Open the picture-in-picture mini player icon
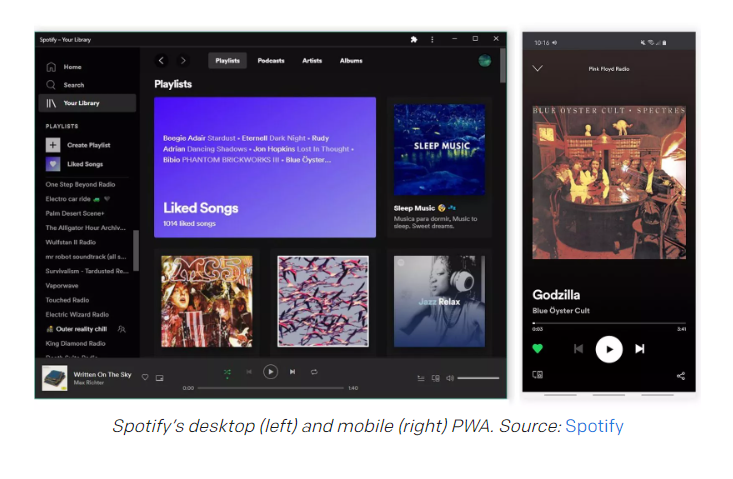 pyautogui.click(x=160, y=378)
